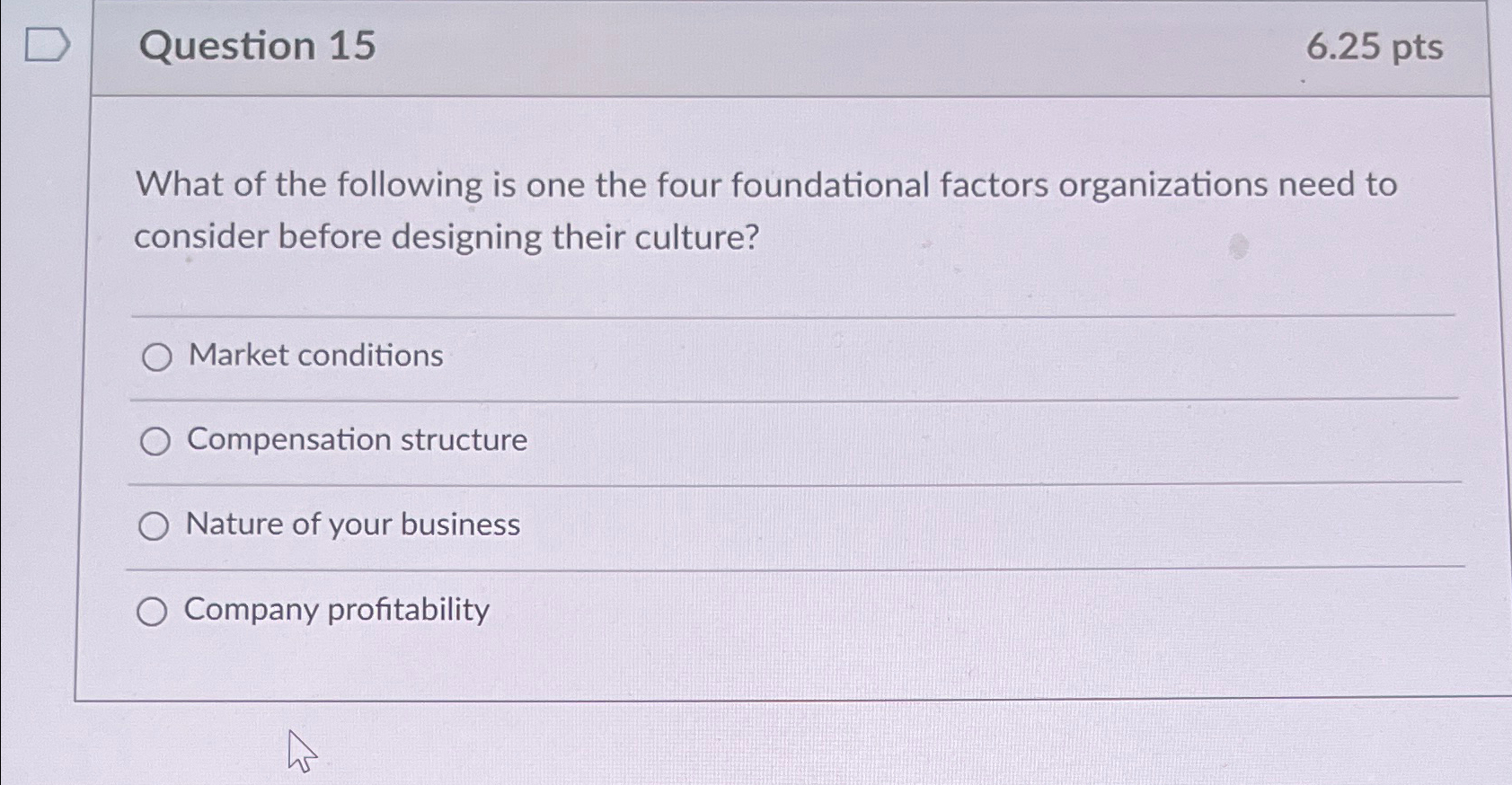1512x785 pixels.
Task: Select the Market conditions radio button
Action: coord(157,357)
